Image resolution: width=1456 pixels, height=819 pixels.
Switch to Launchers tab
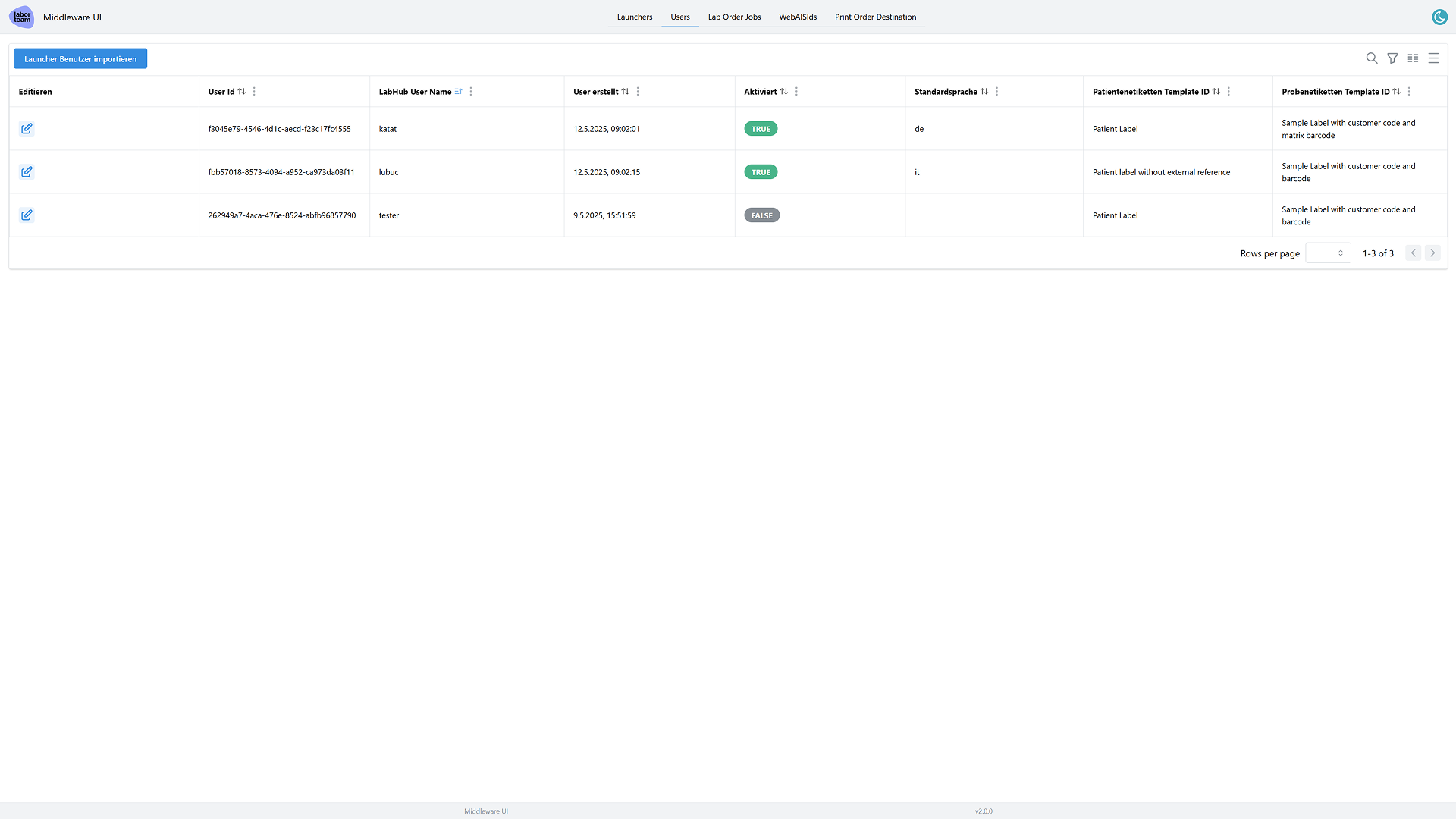click(635, 17)
